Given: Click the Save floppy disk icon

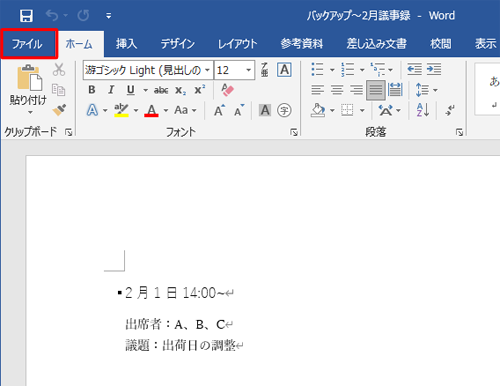Looking at the screenshot, I should click(26, 15).
